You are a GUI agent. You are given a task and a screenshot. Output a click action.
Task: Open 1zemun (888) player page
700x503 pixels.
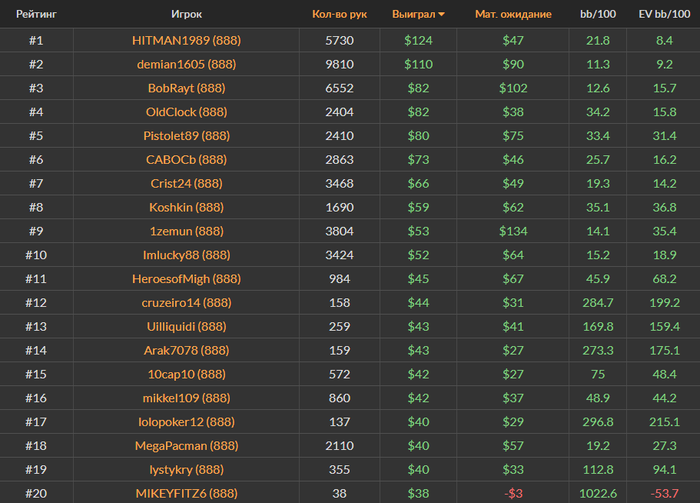point(186,232)
